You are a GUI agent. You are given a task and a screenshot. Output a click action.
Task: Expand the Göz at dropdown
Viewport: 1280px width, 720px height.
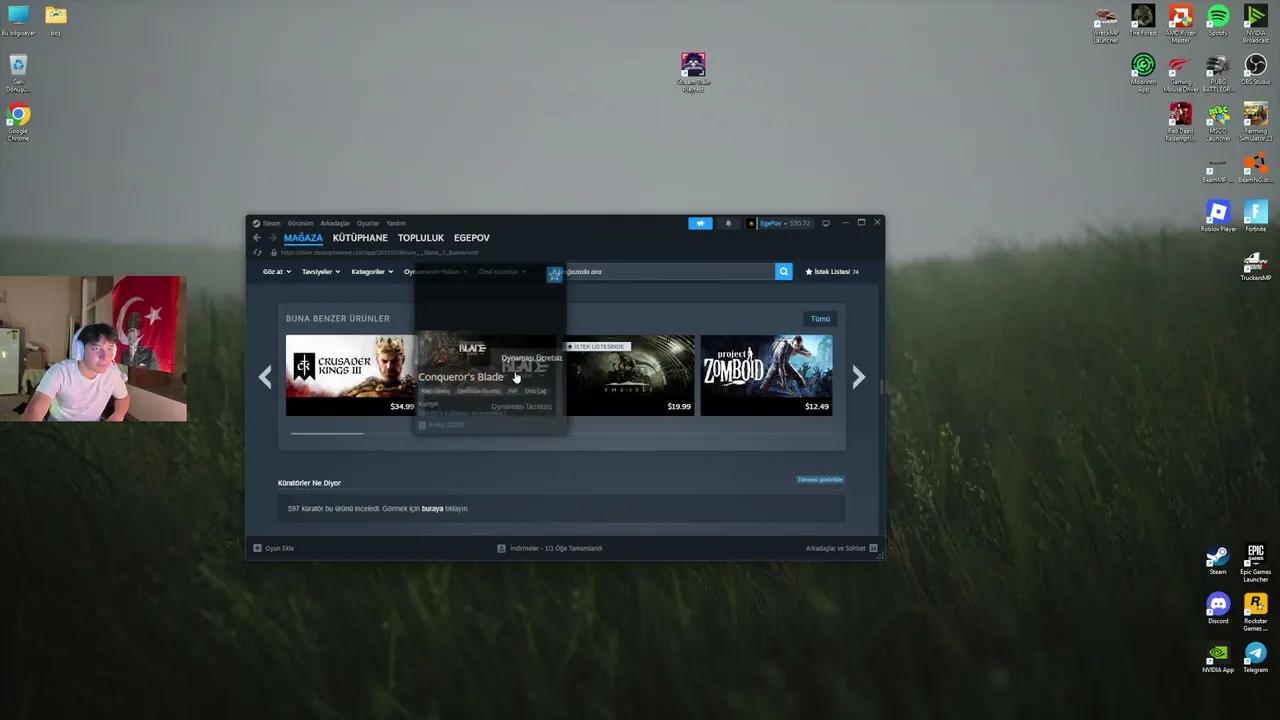click(x=277, y=272)
